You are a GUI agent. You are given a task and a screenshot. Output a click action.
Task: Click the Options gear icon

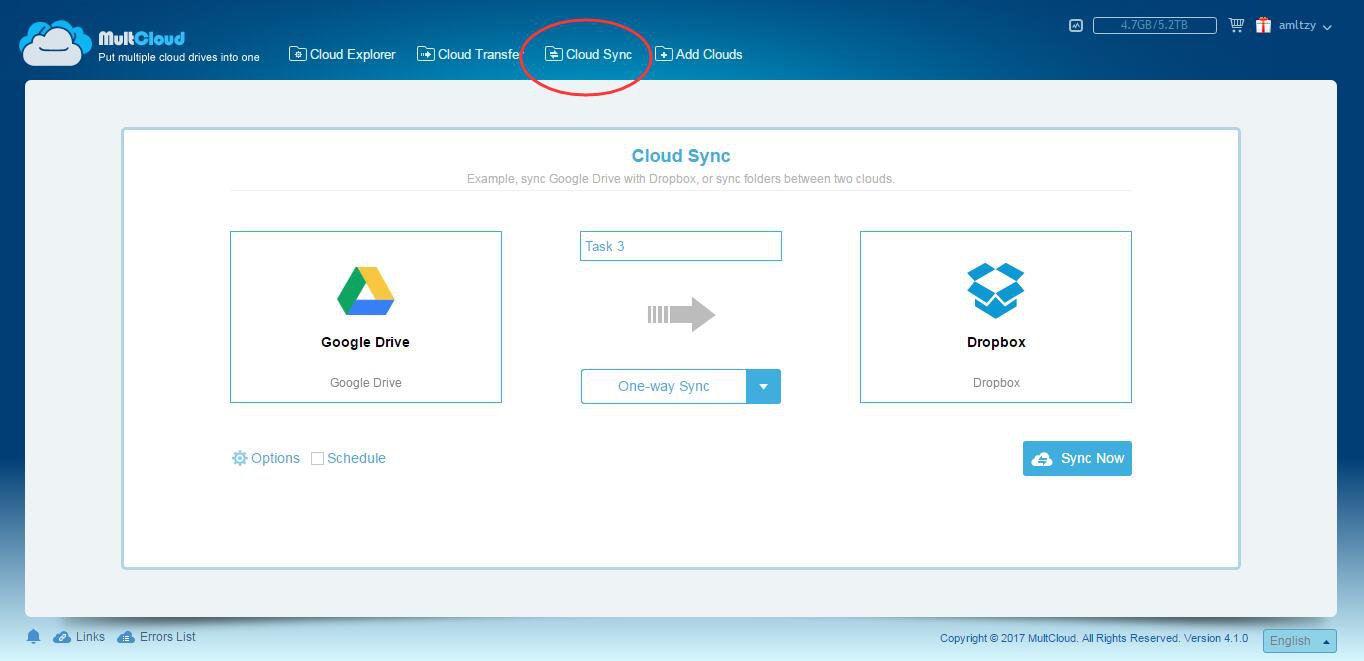(239, 458)
